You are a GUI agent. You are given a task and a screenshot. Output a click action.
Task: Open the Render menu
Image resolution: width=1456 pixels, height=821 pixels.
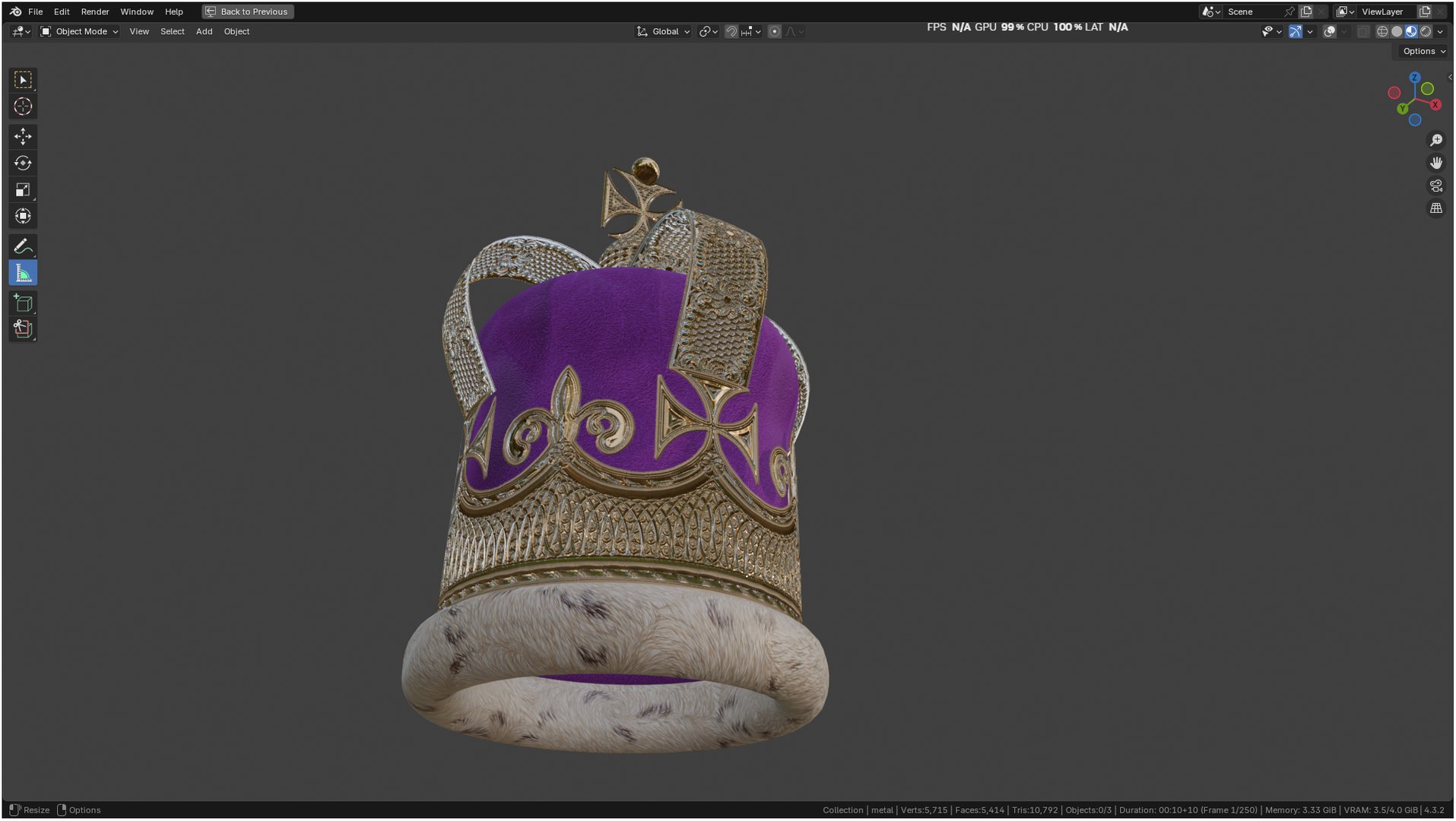point(95,11)
